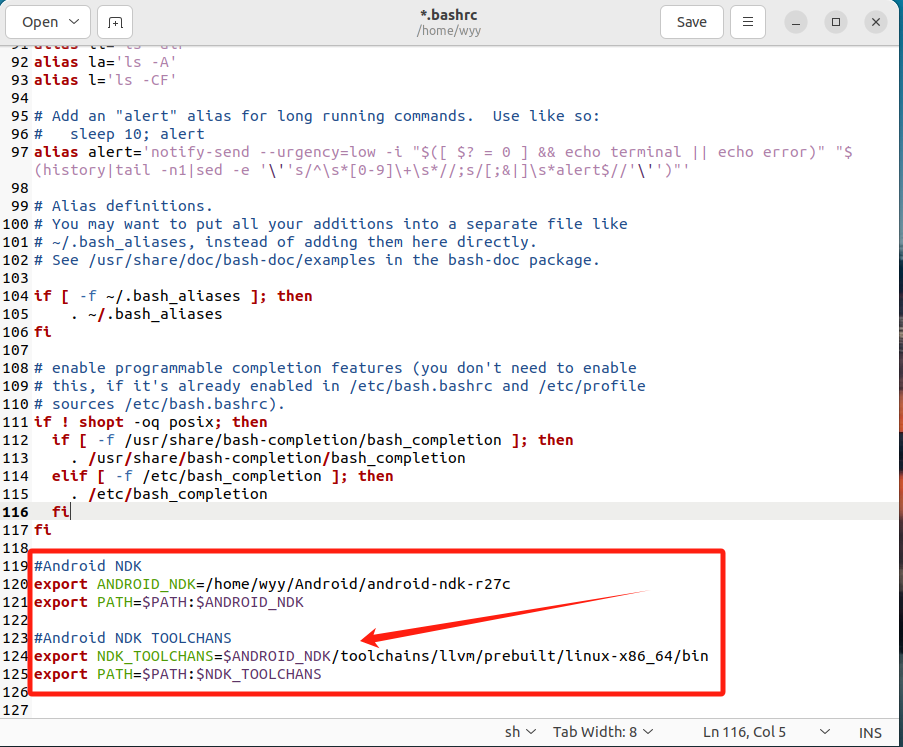Click the .bash_aliases if statement line
The height and width of the screenshot is (747, 903).
pyautogui.click(x=172, y=296)
